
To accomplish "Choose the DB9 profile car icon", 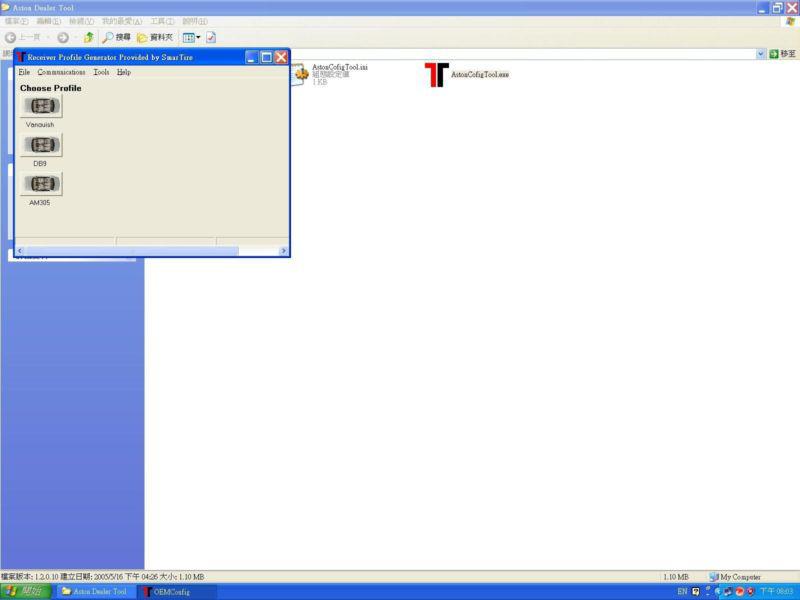I will 41,145.
